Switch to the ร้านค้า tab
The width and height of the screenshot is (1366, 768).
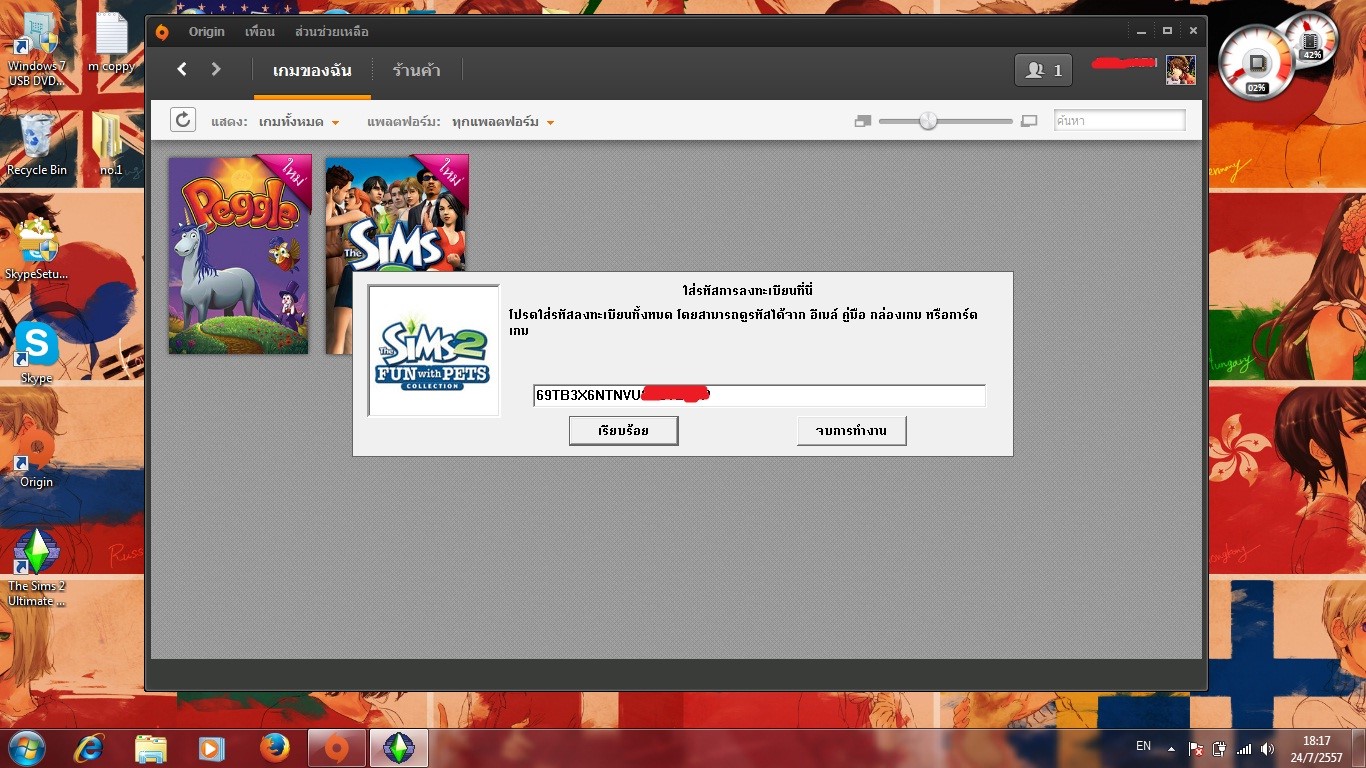(x=417, y=71)
